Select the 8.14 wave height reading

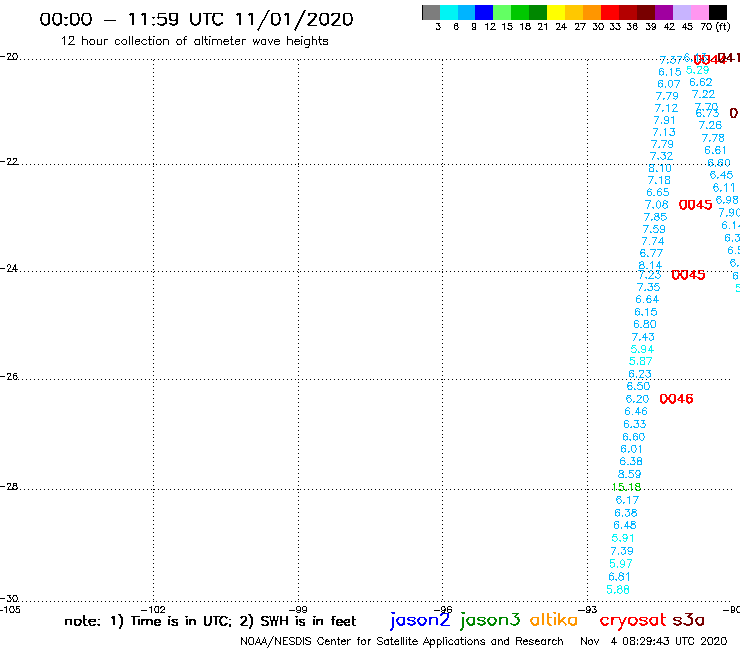(650, 265)
